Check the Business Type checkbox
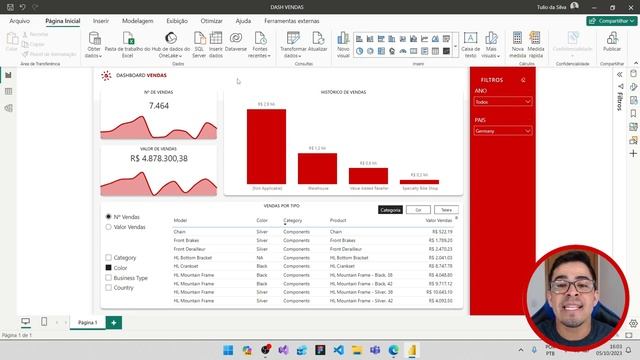The image size is (640, 360). pos(109,278)
